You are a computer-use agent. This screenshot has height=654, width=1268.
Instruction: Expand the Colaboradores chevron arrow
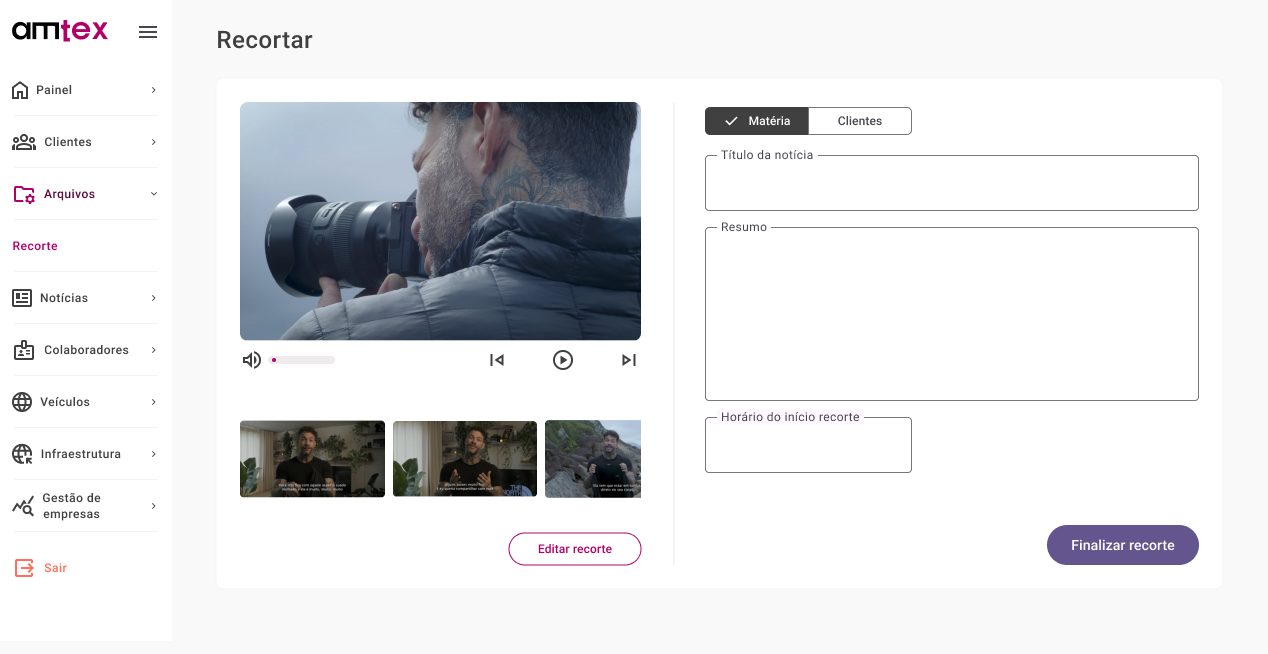pos(153,350)
